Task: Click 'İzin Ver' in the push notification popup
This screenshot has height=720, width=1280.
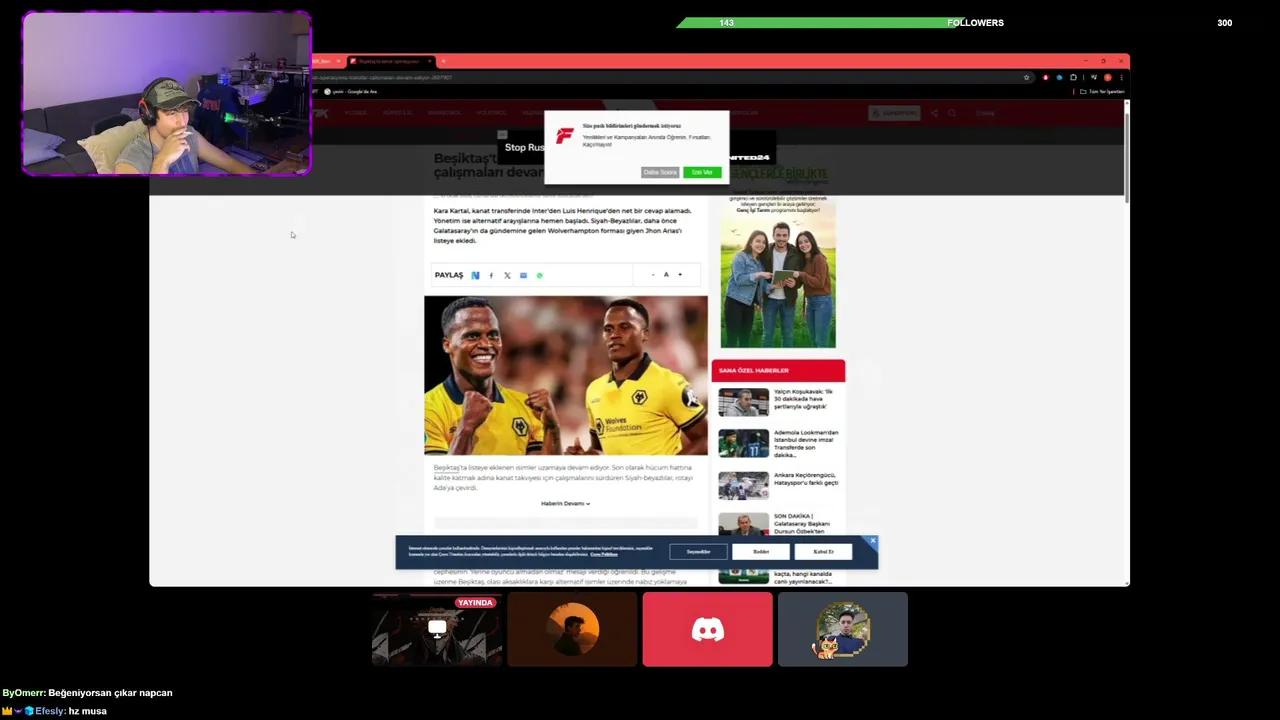Action: pos(702,172)
